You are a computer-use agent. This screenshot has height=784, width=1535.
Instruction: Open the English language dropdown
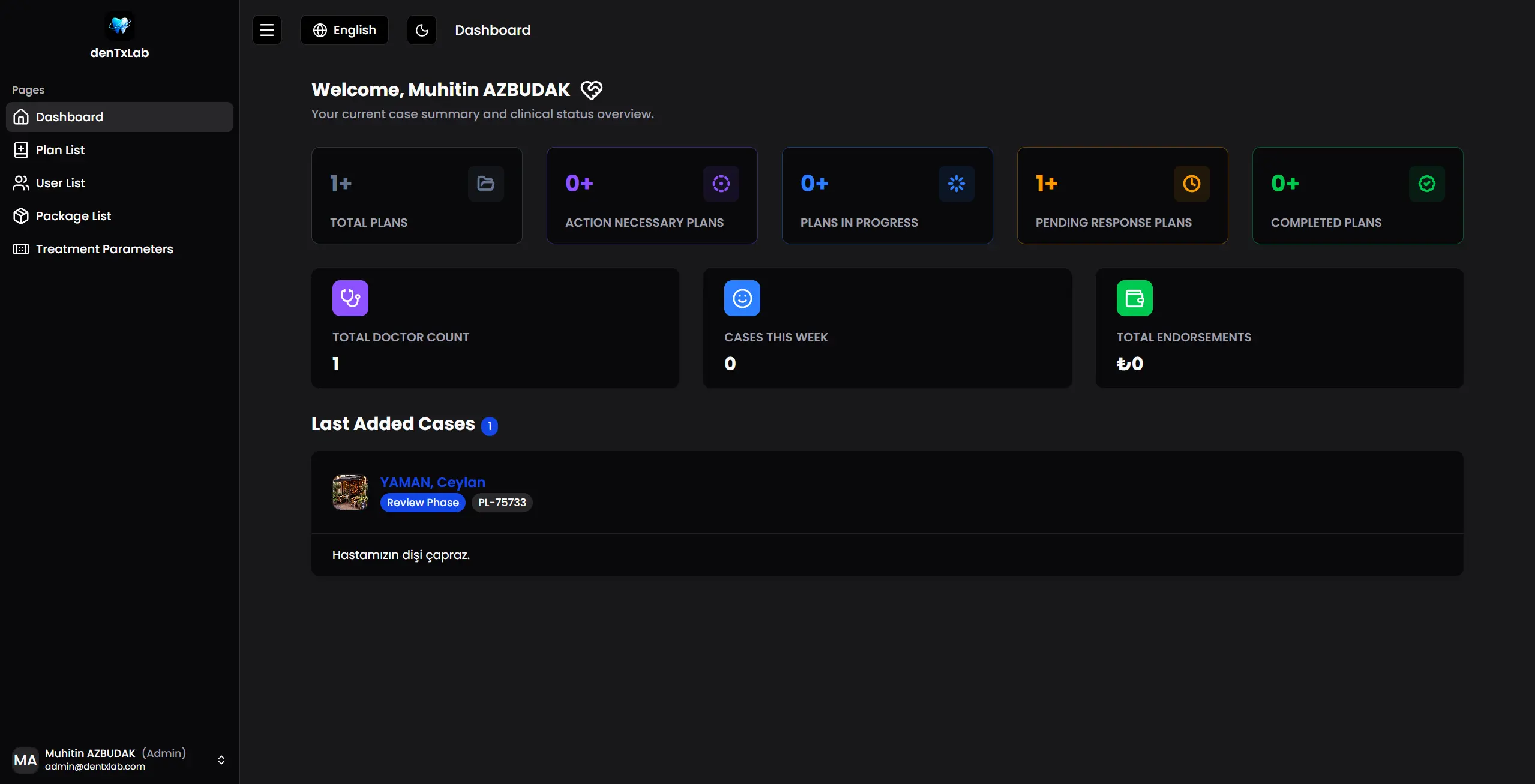tap(344, 30)
